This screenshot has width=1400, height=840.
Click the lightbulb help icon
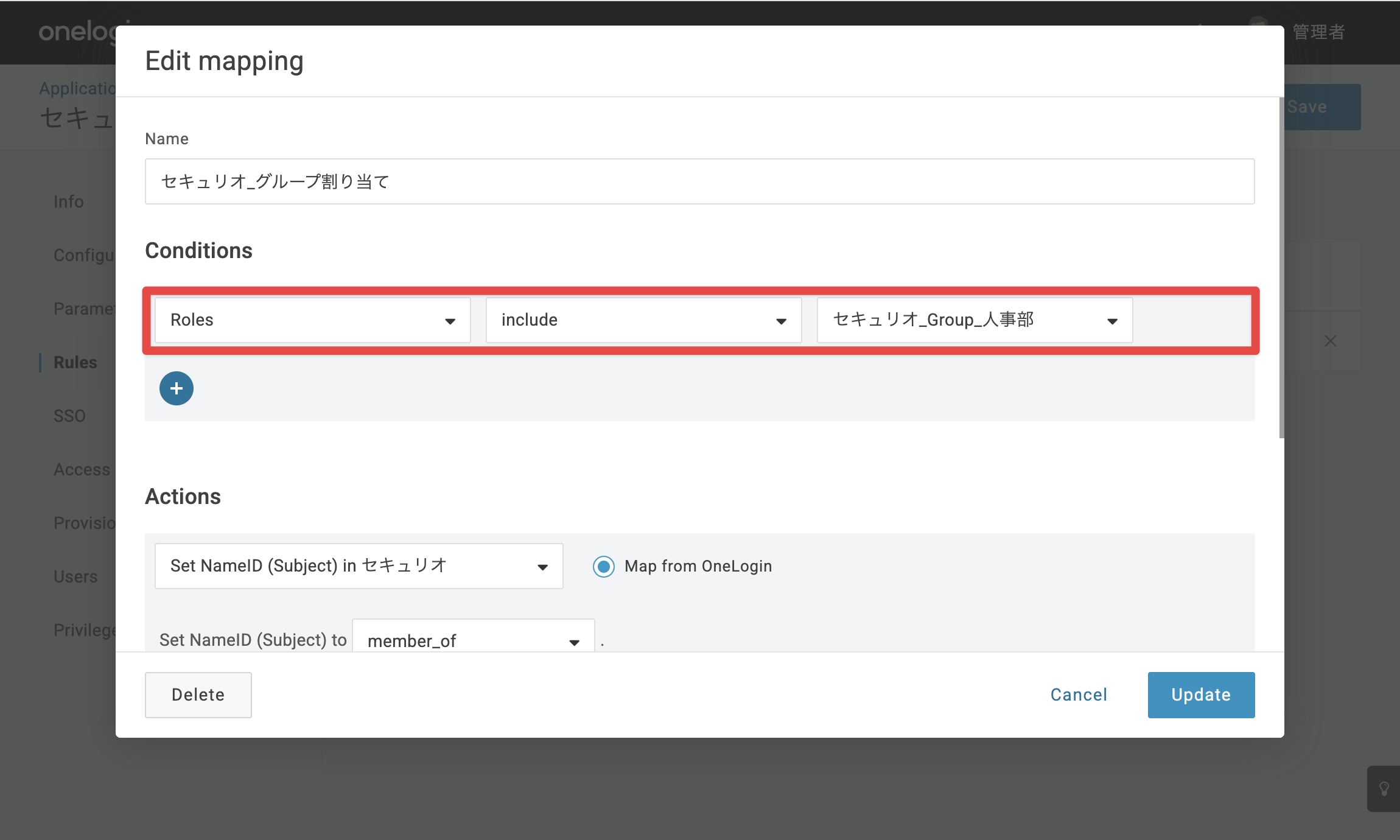click(x=1384, y=789)
